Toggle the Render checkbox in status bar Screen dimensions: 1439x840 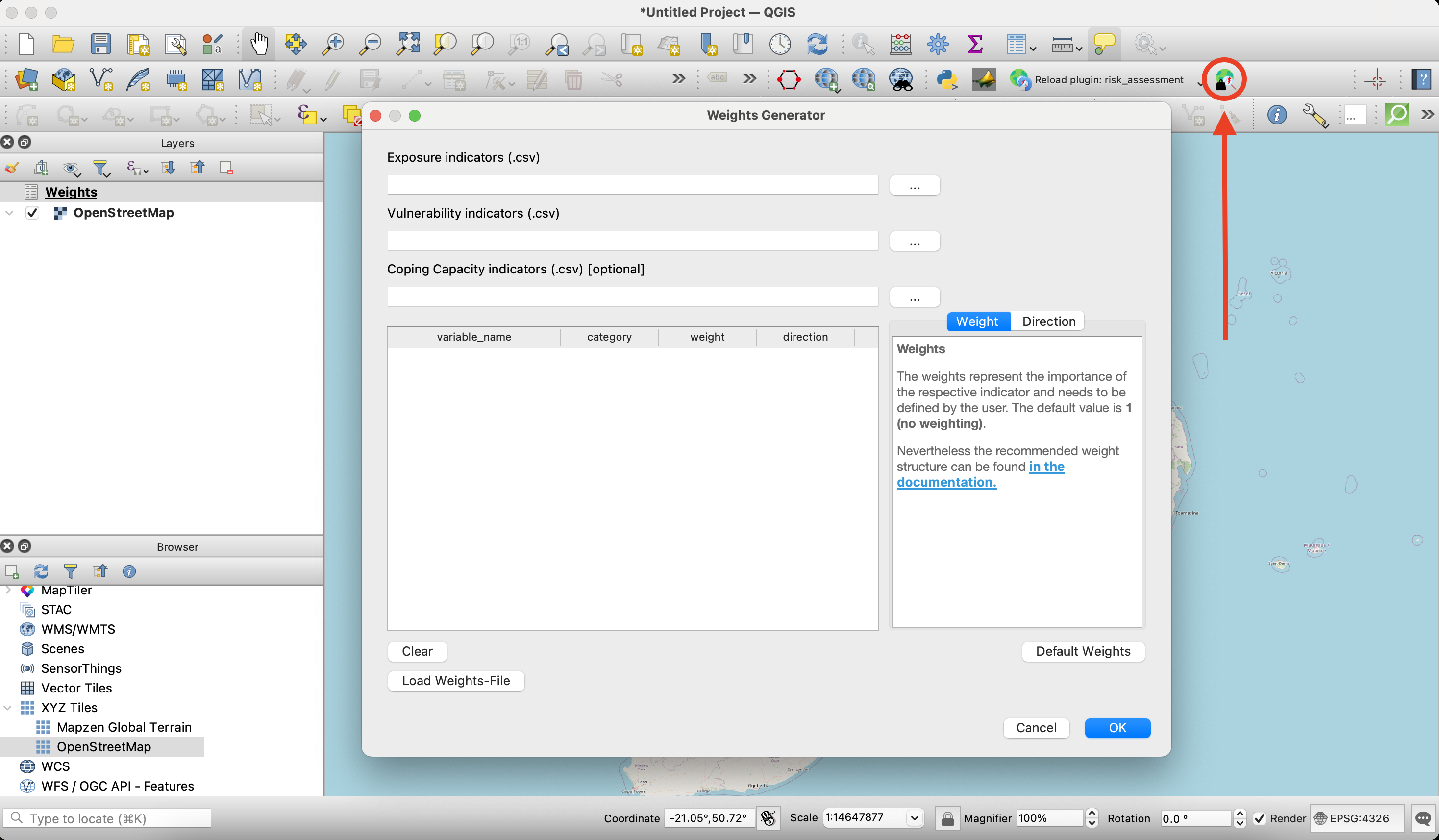[1259, 818]
